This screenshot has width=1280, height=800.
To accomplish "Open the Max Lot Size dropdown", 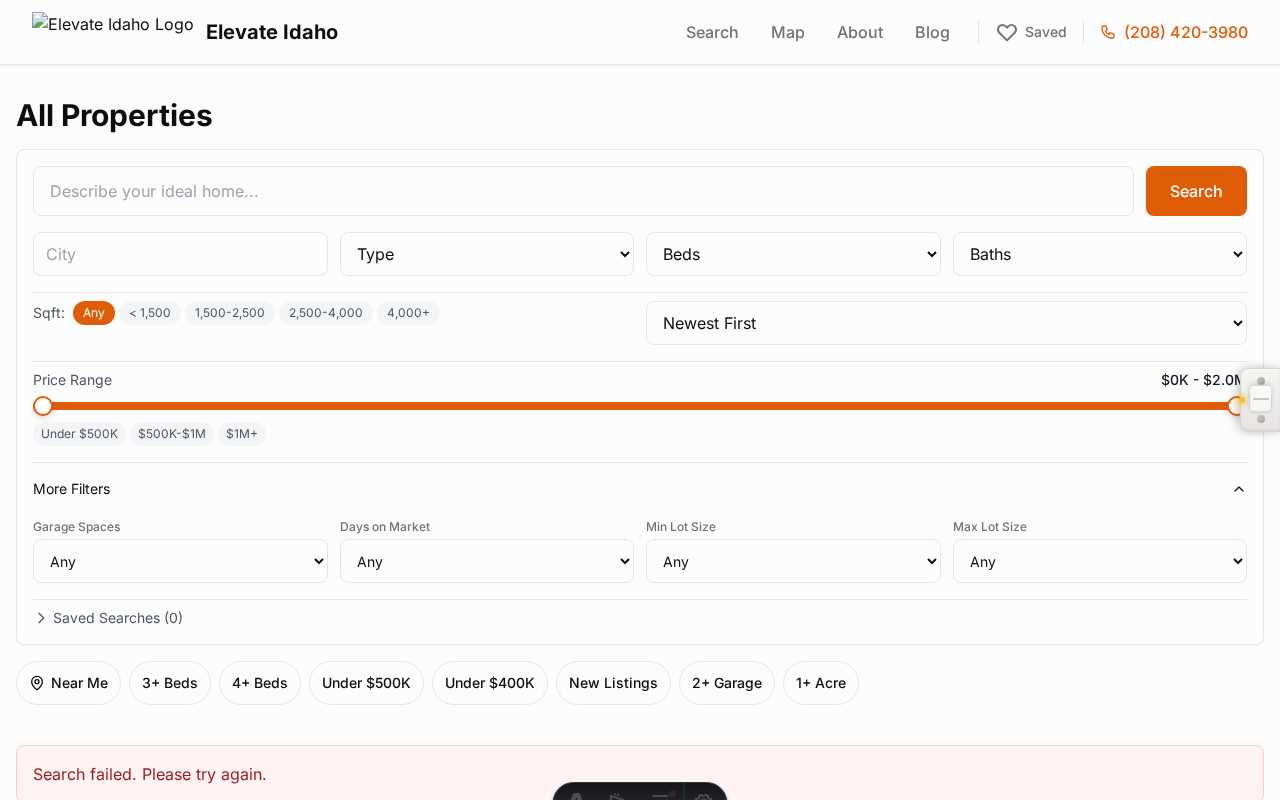I will [x=1100, y=561].
